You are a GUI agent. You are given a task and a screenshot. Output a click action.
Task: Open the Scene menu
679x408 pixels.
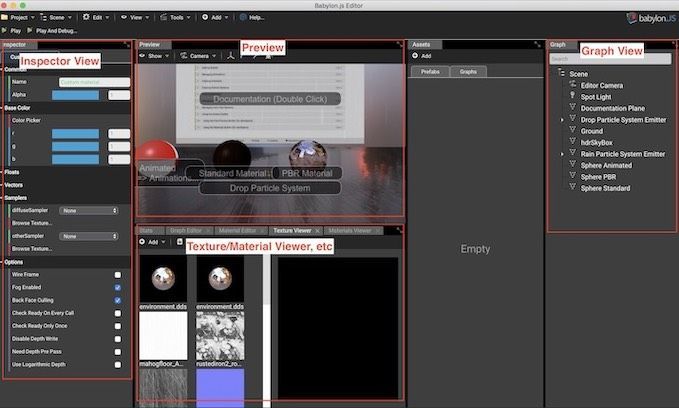[x=56, y=17]
